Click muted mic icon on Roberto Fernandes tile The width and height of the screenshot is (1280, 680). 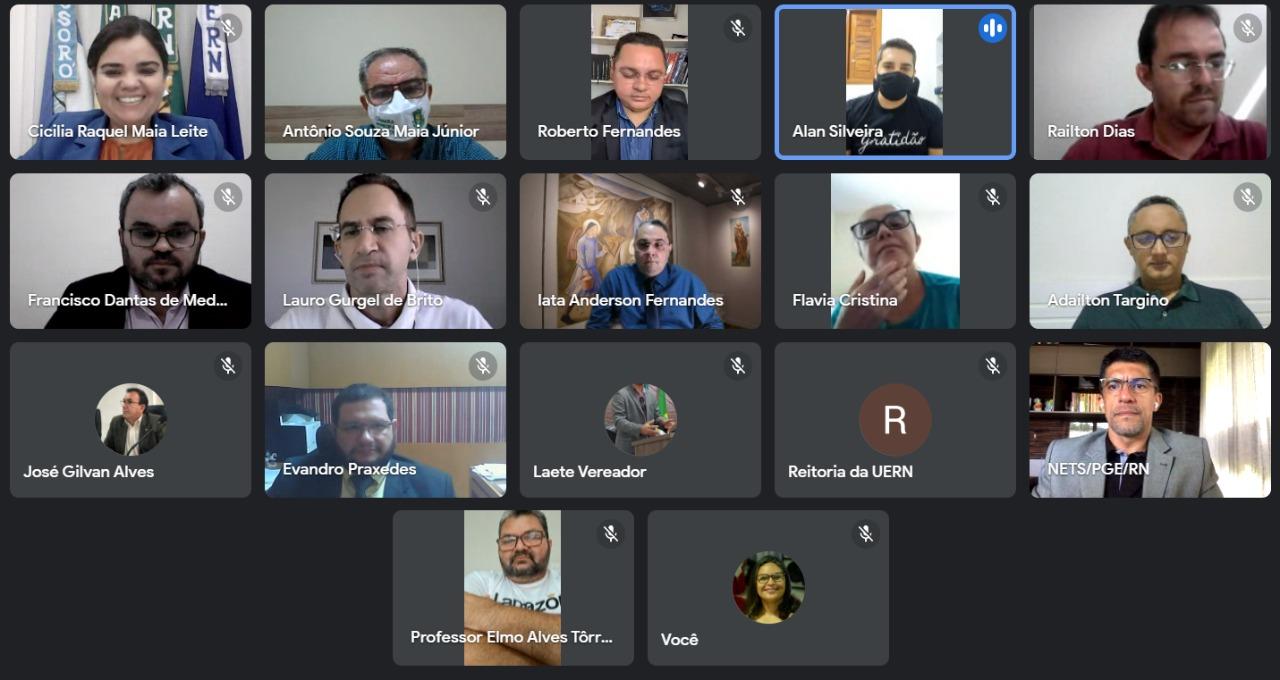click(x=738, y=28)
